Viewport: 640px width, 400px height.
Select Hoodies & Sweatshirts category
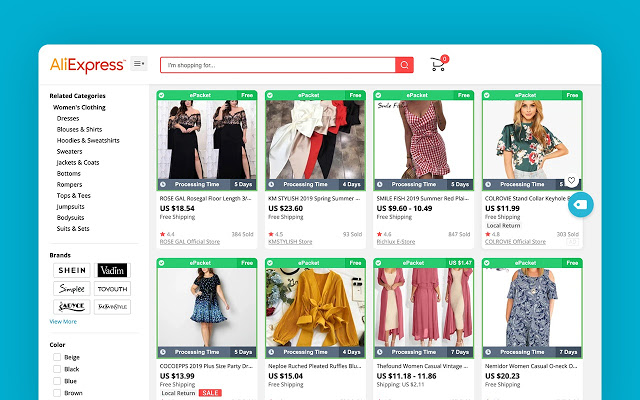[x=87, y=140]
